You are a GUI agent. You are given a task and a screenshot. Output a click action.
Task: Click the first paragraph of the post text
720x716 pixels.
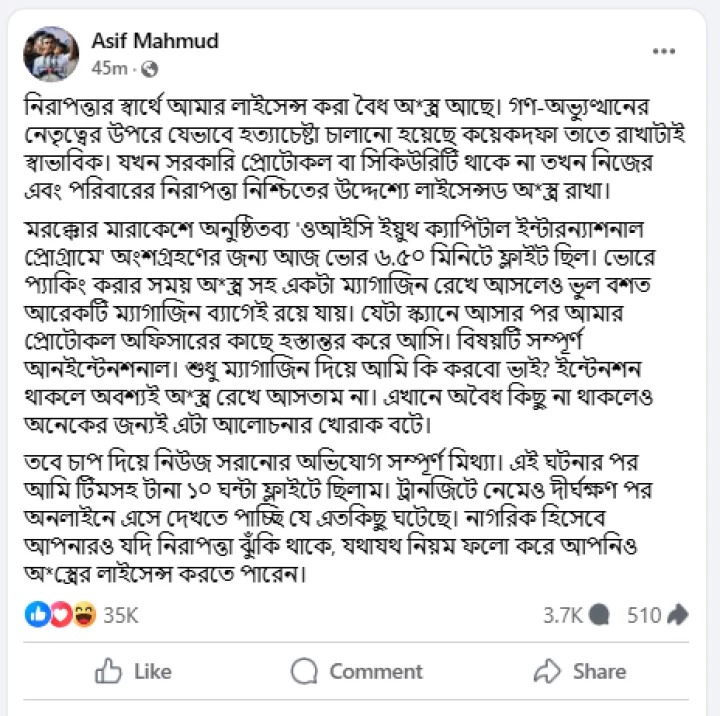click(354, 148)
